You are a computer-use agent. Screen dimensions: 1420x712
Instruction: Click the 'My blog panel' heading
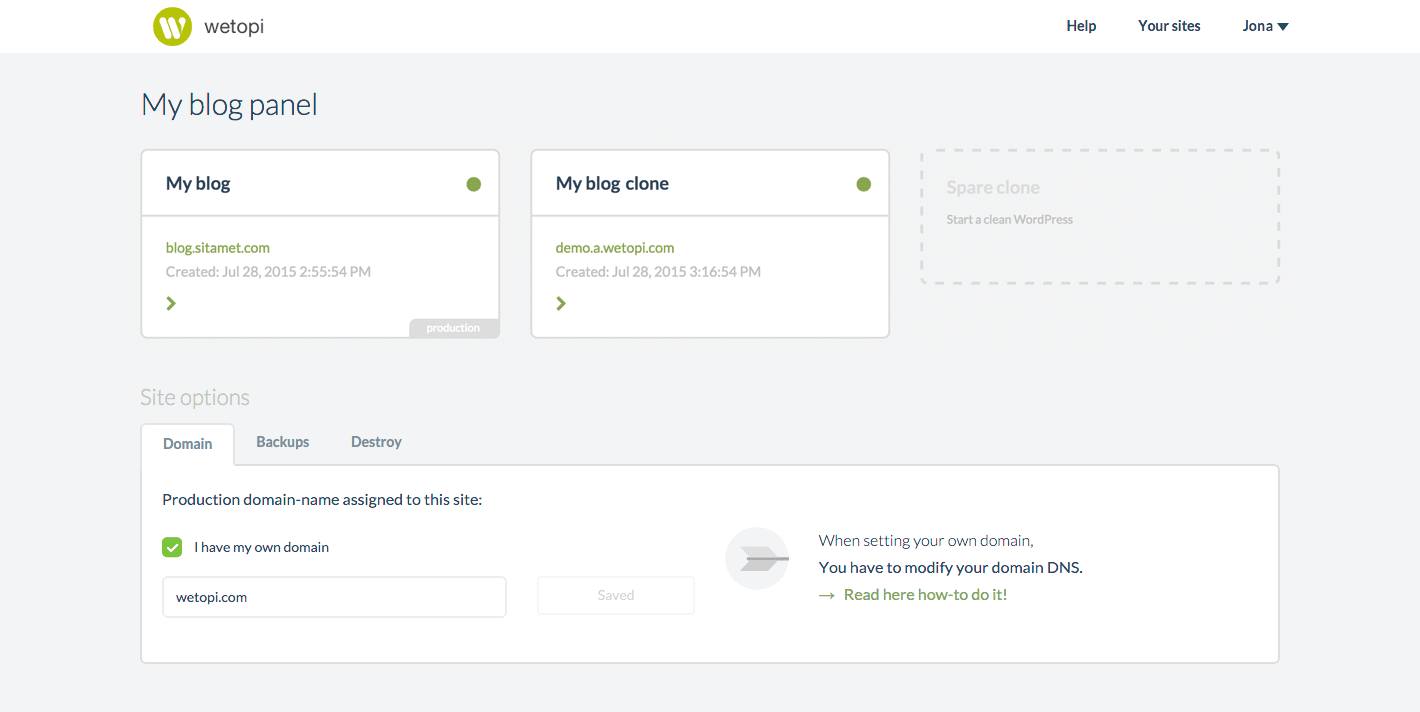click(x=229, y=105)
